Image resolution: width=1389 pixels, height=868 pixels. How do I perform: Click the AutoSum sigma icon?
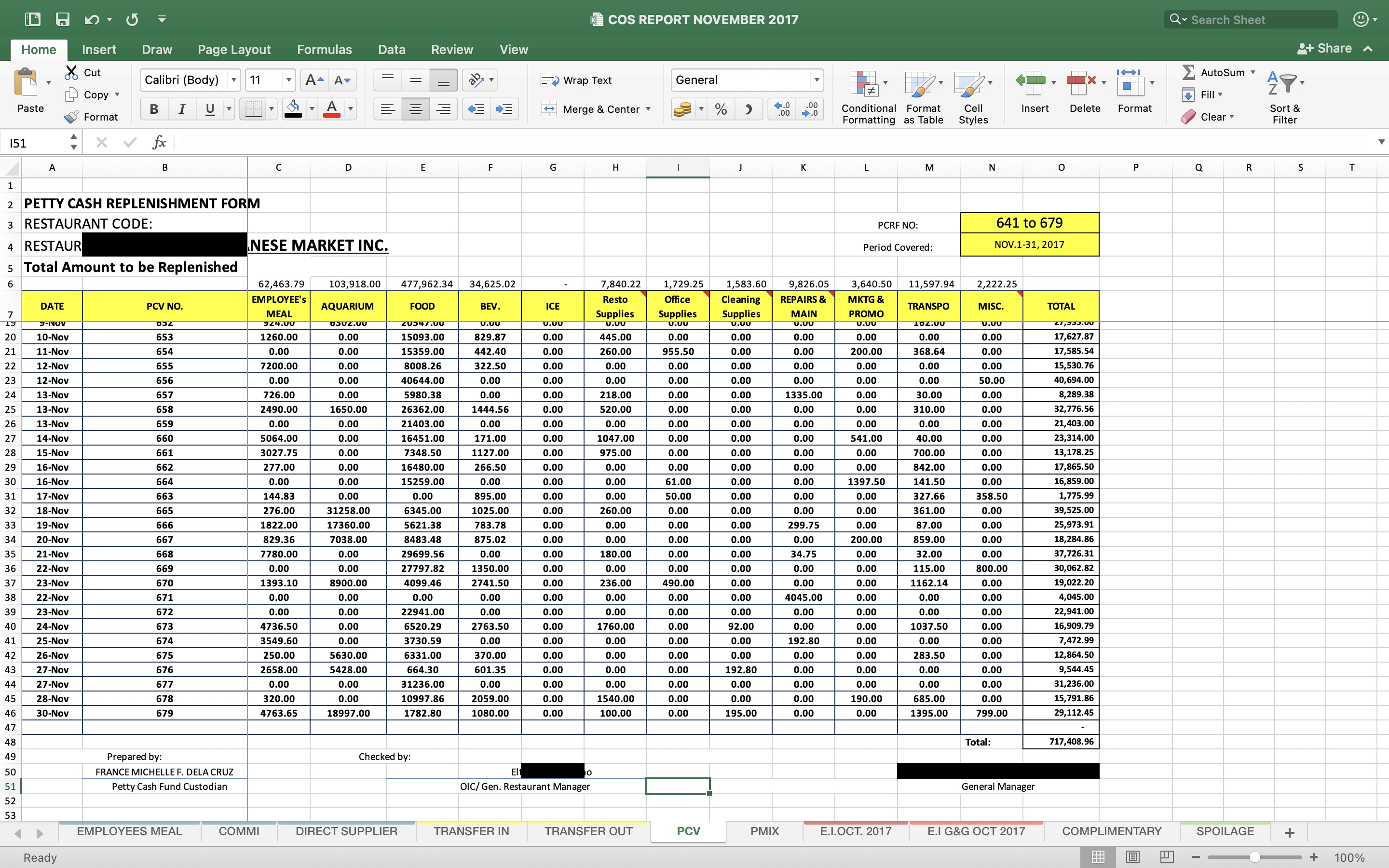click(x=1188, y=72)
